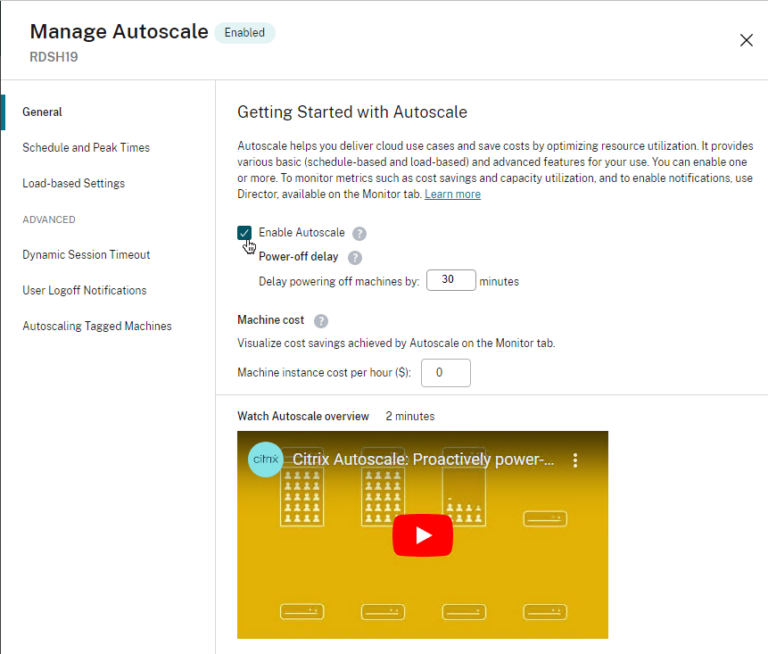Click the power-off delay minutes field
The height and width of the screenshot is (654, 768).
pyautogui.click(x=450, y=281)
